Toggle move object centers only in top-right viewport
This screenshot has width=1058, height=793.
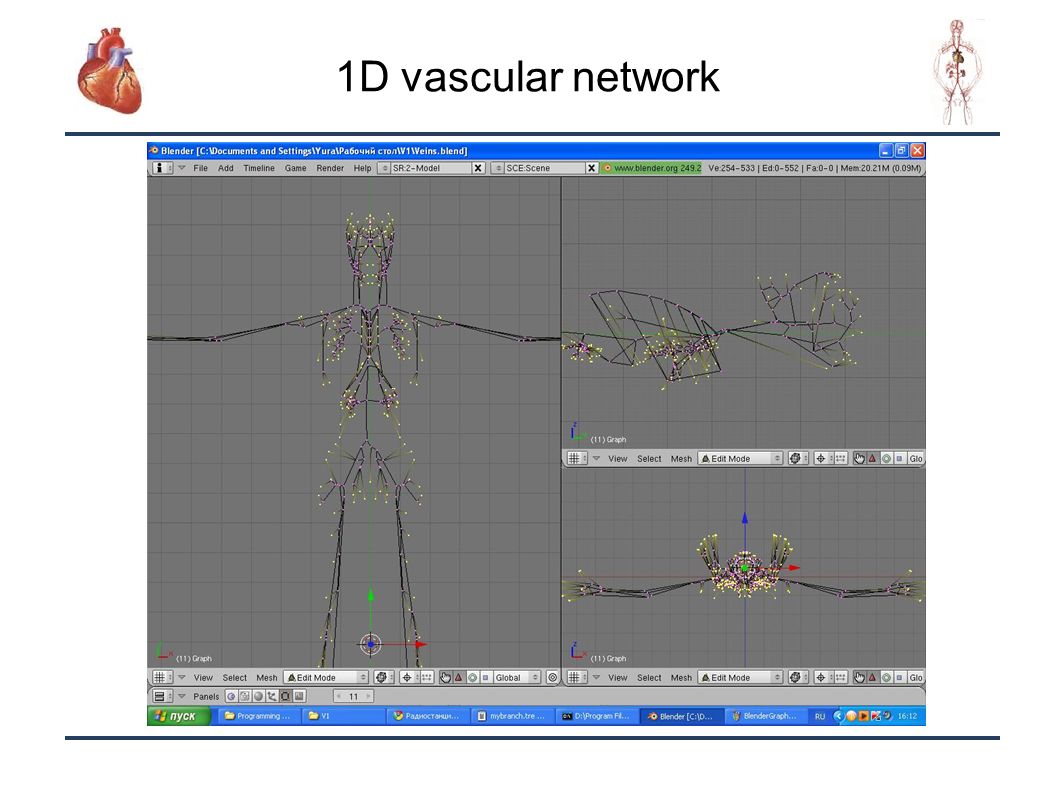coord(840,458)
